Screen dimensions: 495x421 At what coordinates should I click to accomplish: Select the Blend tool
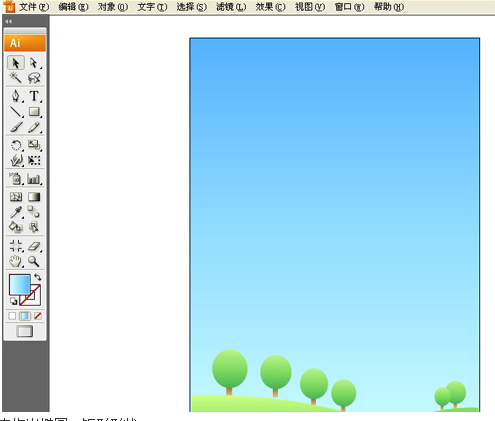tap(34, 212)
